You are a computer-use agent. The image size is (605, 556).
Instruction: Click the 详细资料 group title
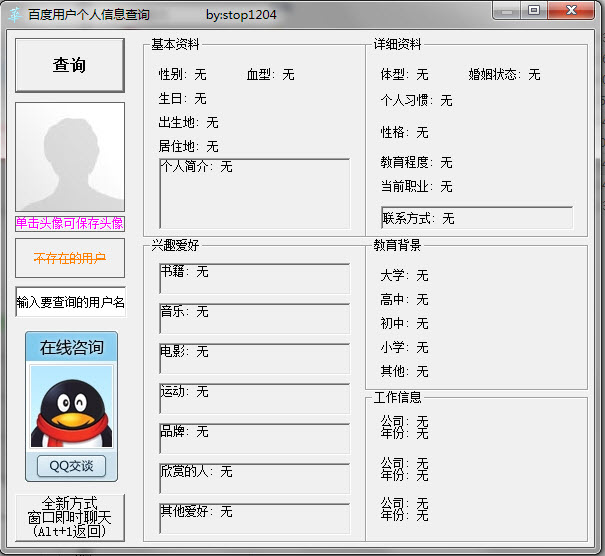pyautogui.click(x=397, y=44)
